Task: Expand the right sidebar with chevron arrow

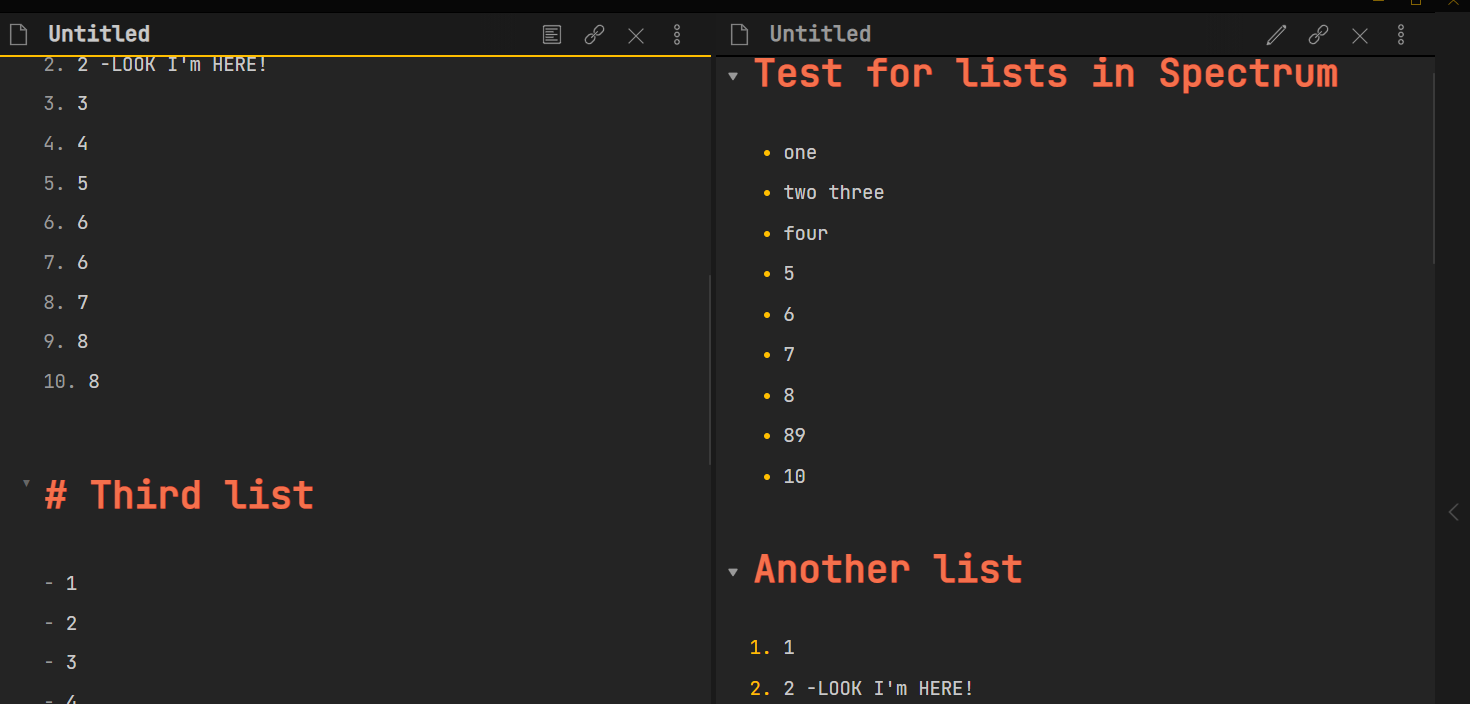Action: [1453, 512]
